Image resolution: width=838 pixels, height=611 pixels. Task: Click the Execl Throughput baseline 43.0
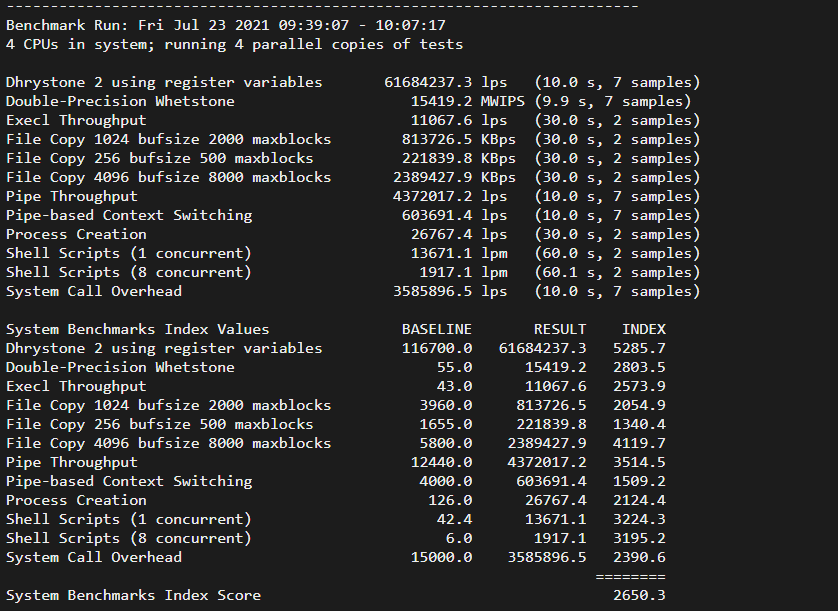click(454, 386)
